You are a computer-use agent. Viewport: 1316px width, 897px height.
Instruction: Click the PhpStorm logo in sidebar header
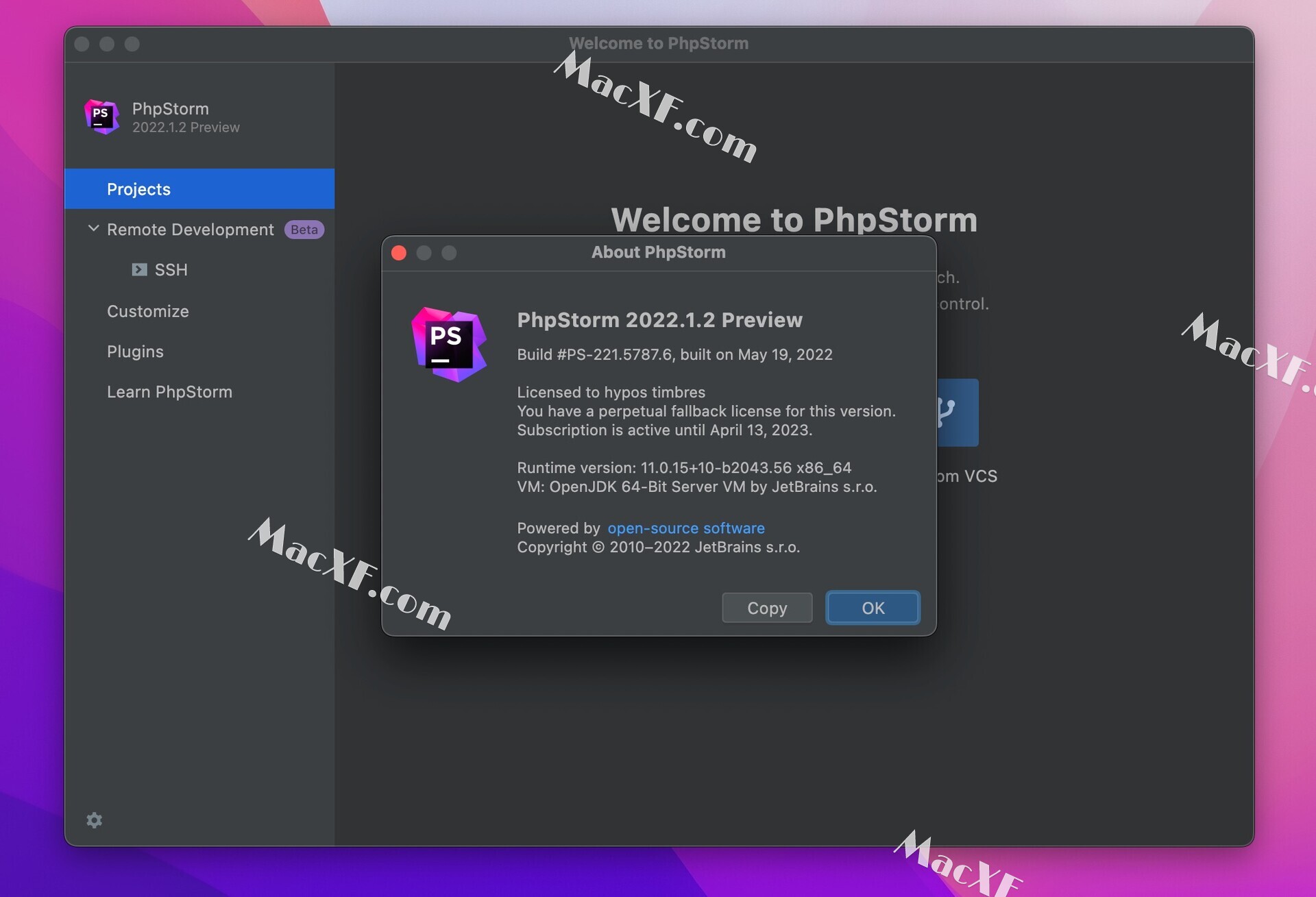101,116
